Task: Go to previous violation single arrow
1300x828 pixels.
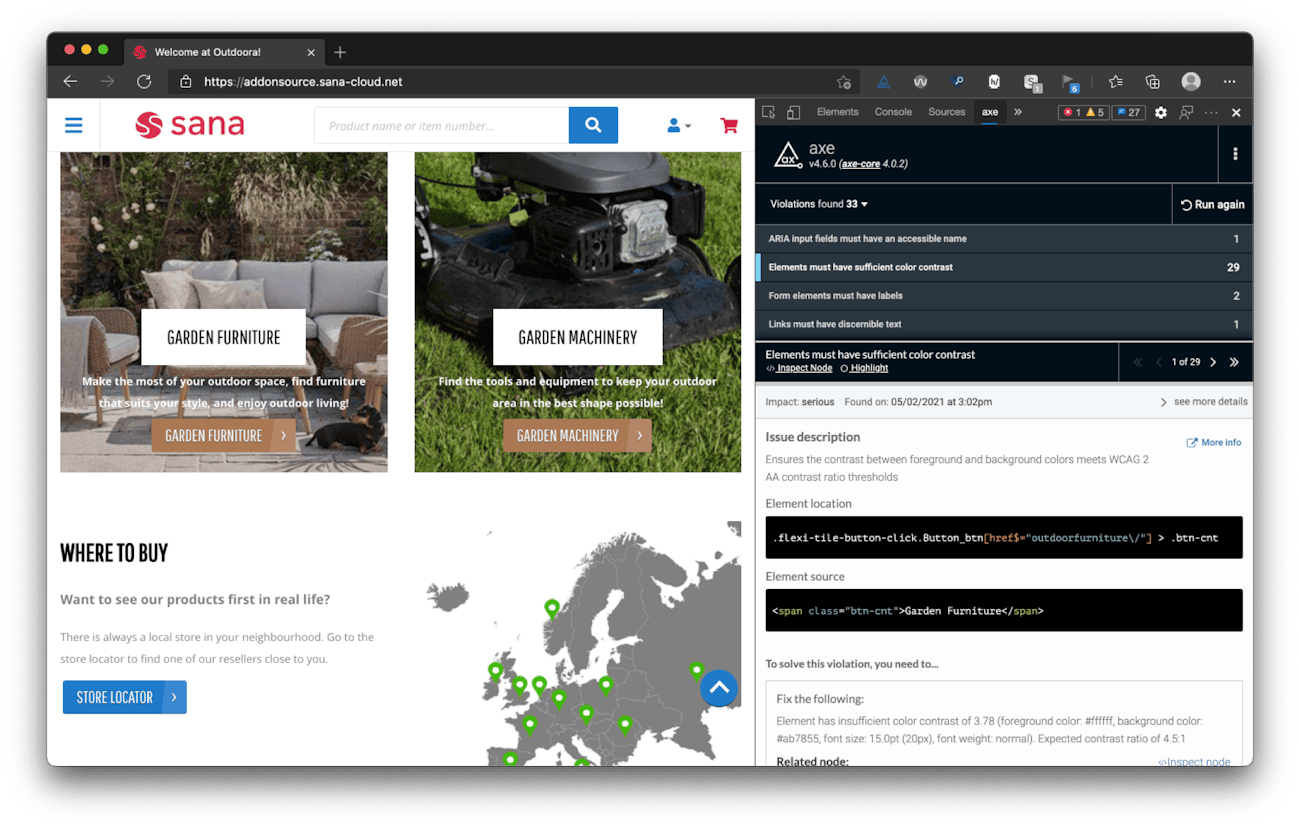Action: tap(1159, 362)
